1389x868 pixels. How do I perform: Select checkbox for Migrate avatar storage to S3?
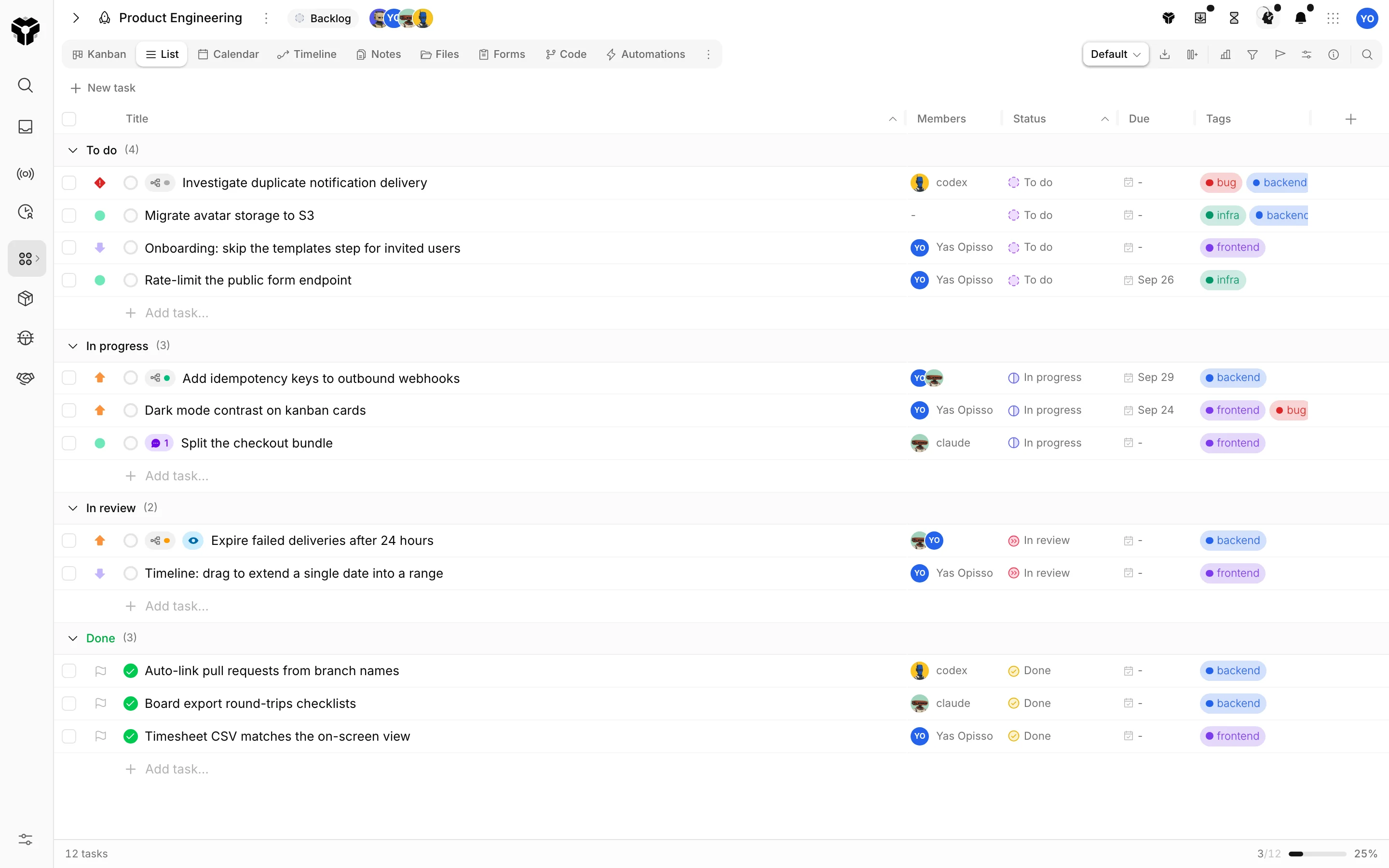coord(69,215)
